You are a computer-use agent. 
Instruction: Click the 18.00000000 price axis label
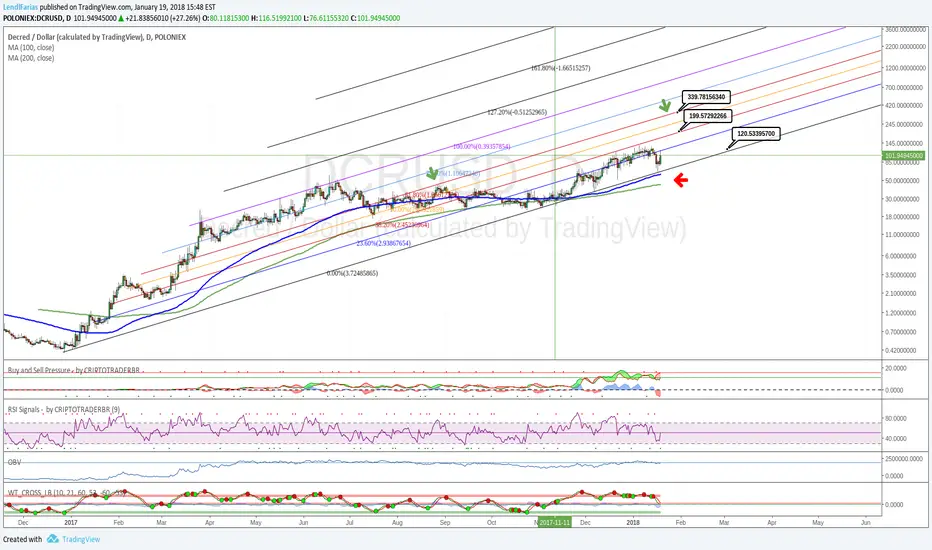[903, 217]
